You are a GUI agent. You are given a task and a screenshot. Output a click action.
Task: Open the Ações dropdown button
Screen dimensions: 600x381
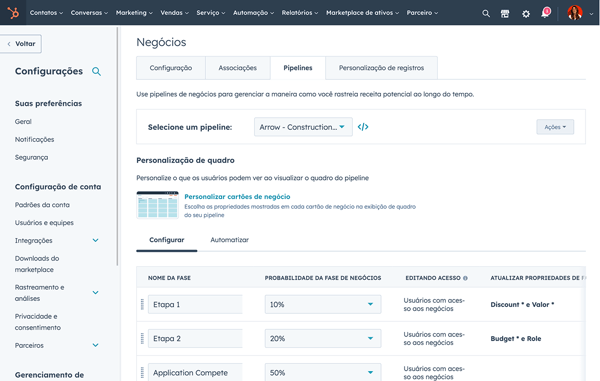tap(555, 127)
